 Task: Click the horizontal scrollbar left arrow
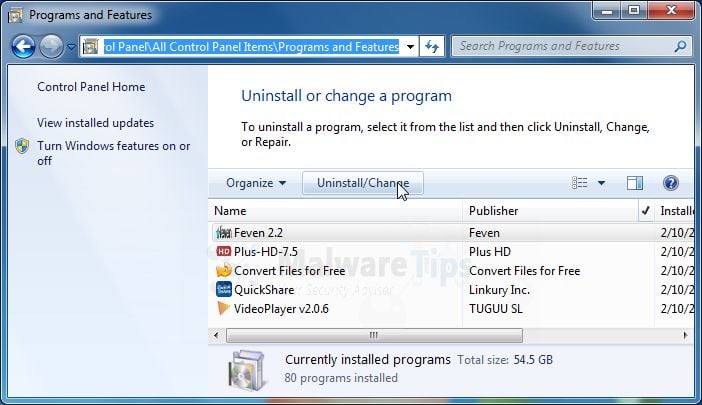(216, 335)
